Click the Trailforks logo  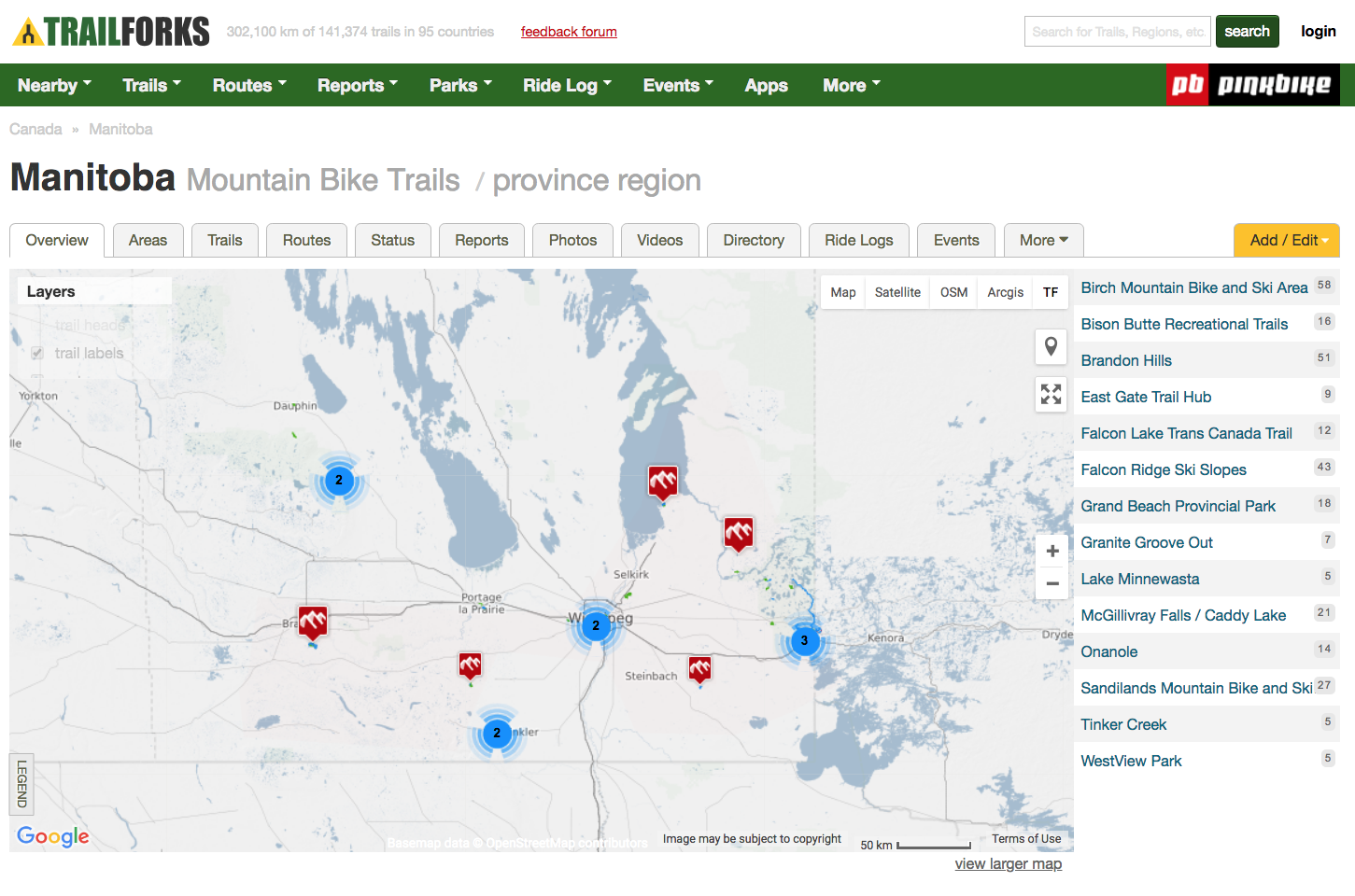click(x=111, y=32)
